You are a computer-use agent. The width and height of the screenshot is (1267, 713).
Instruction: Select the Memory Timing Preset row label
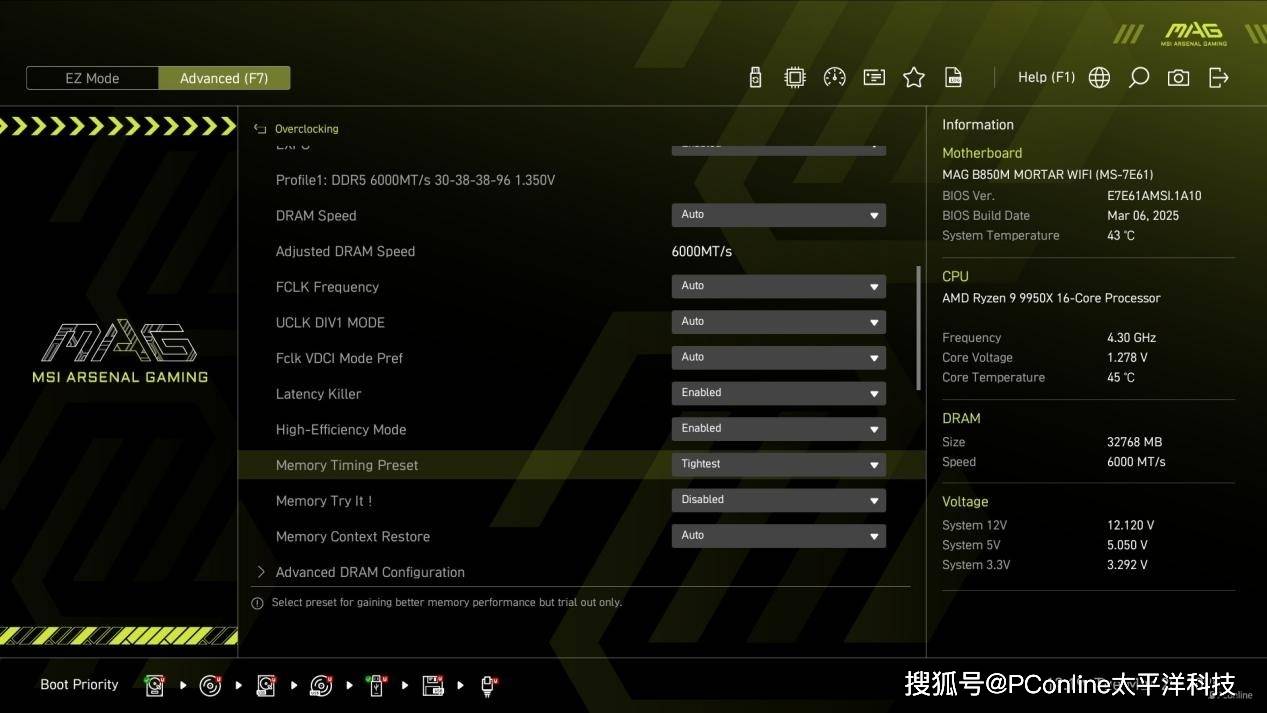pos(347,465)
